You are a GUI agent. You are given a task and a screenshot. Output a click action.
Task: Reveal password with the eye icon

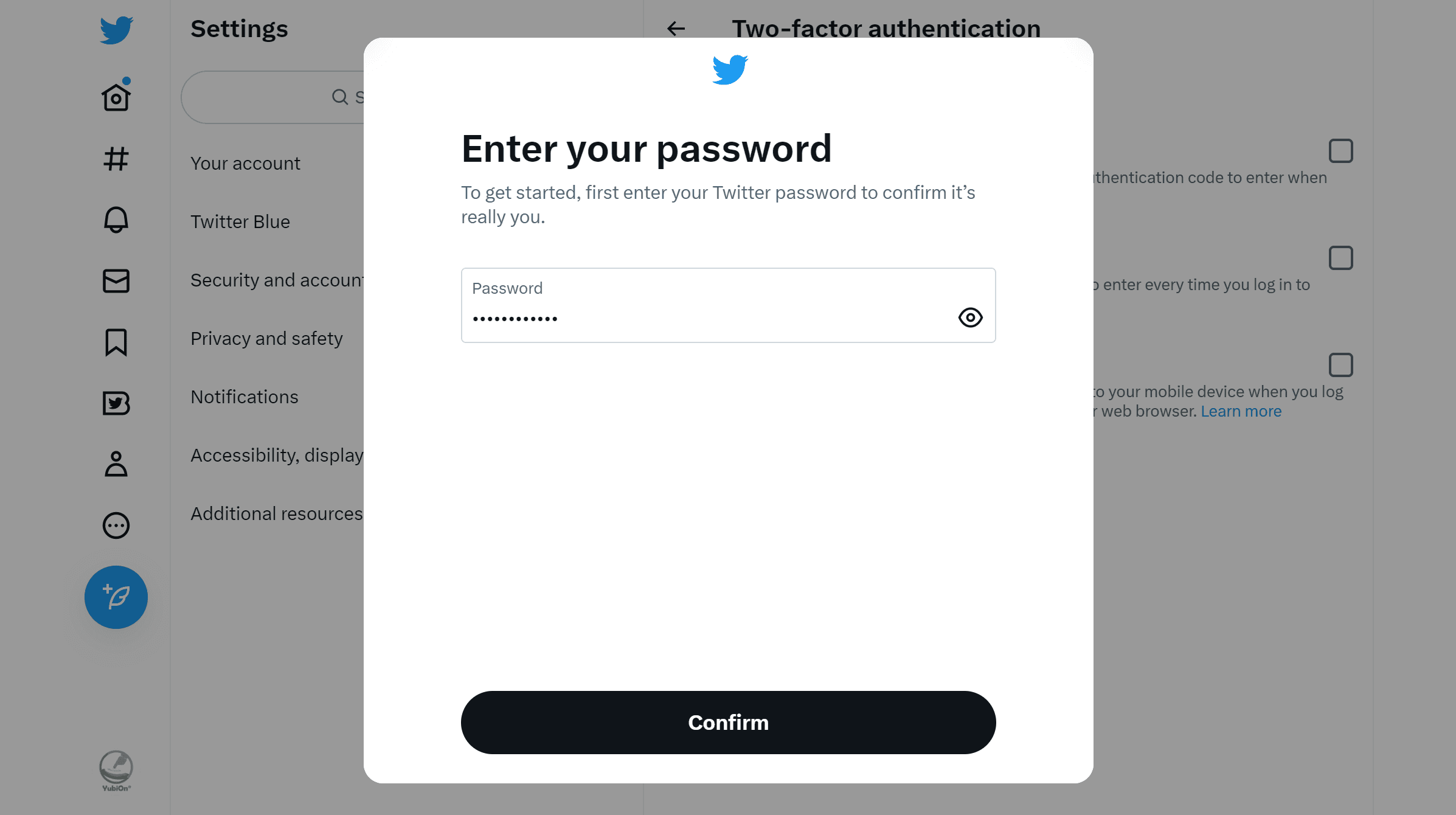971,317
